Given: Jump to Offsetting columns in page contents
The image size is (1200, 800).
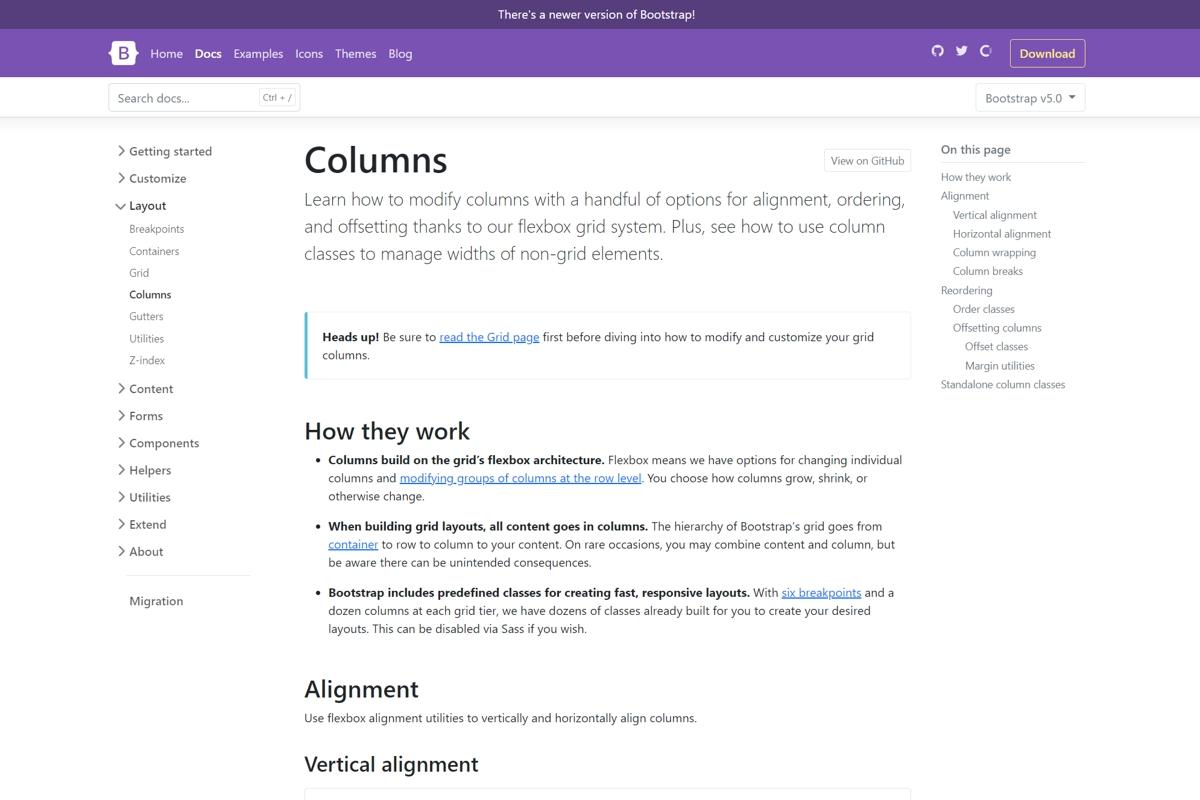Looking at the screenshot, I should tap(997, 328).
